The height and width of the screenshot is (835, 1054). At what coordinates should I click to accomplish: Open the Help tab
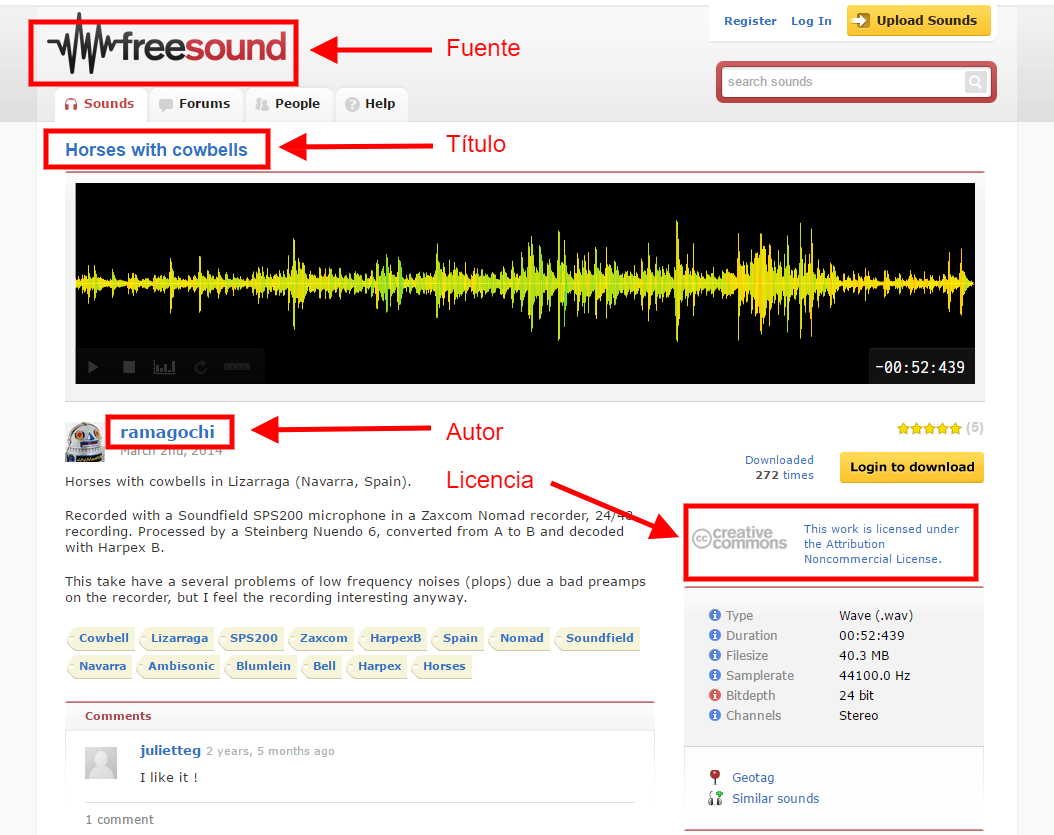click(x=371, y=104)
